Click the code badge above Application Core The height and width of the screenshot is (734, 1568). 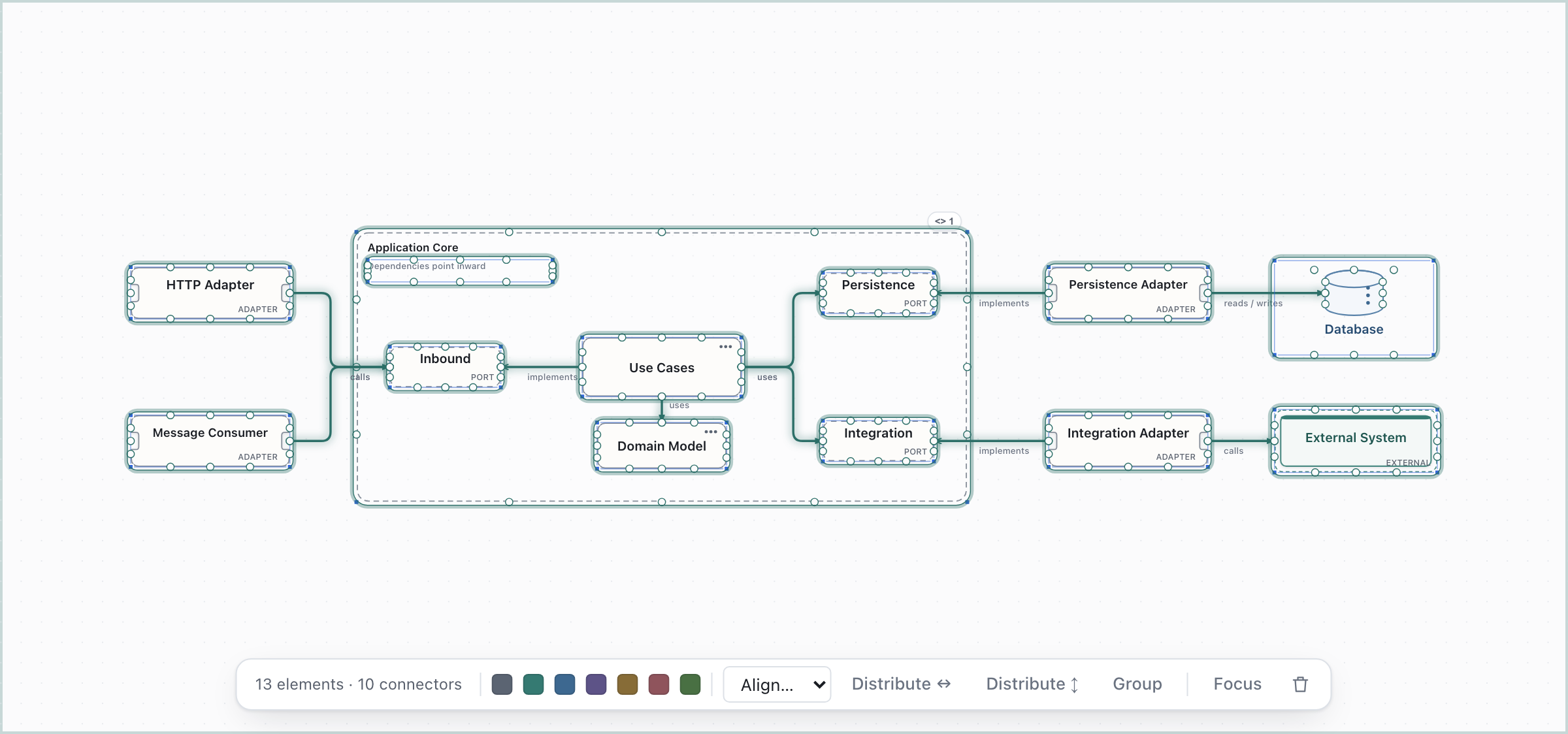click(944, 221)
